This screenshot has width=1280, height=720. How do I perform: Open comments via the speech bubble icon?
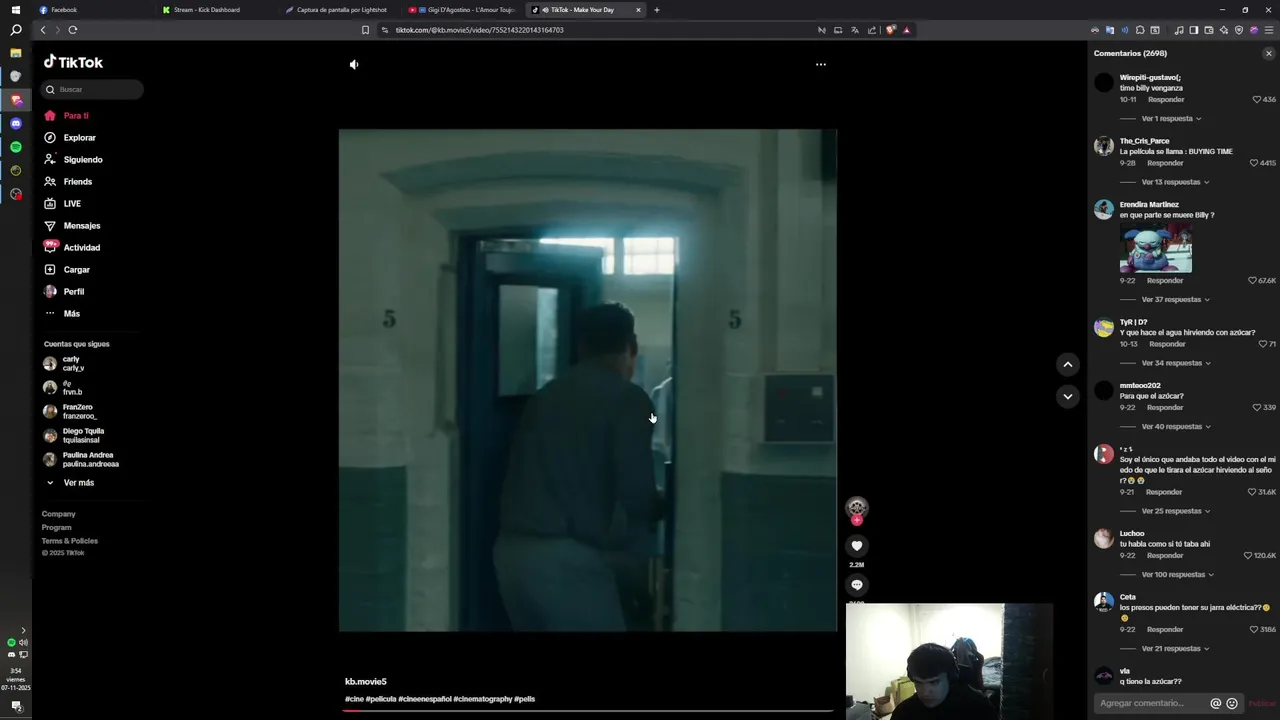click(857, 585)
